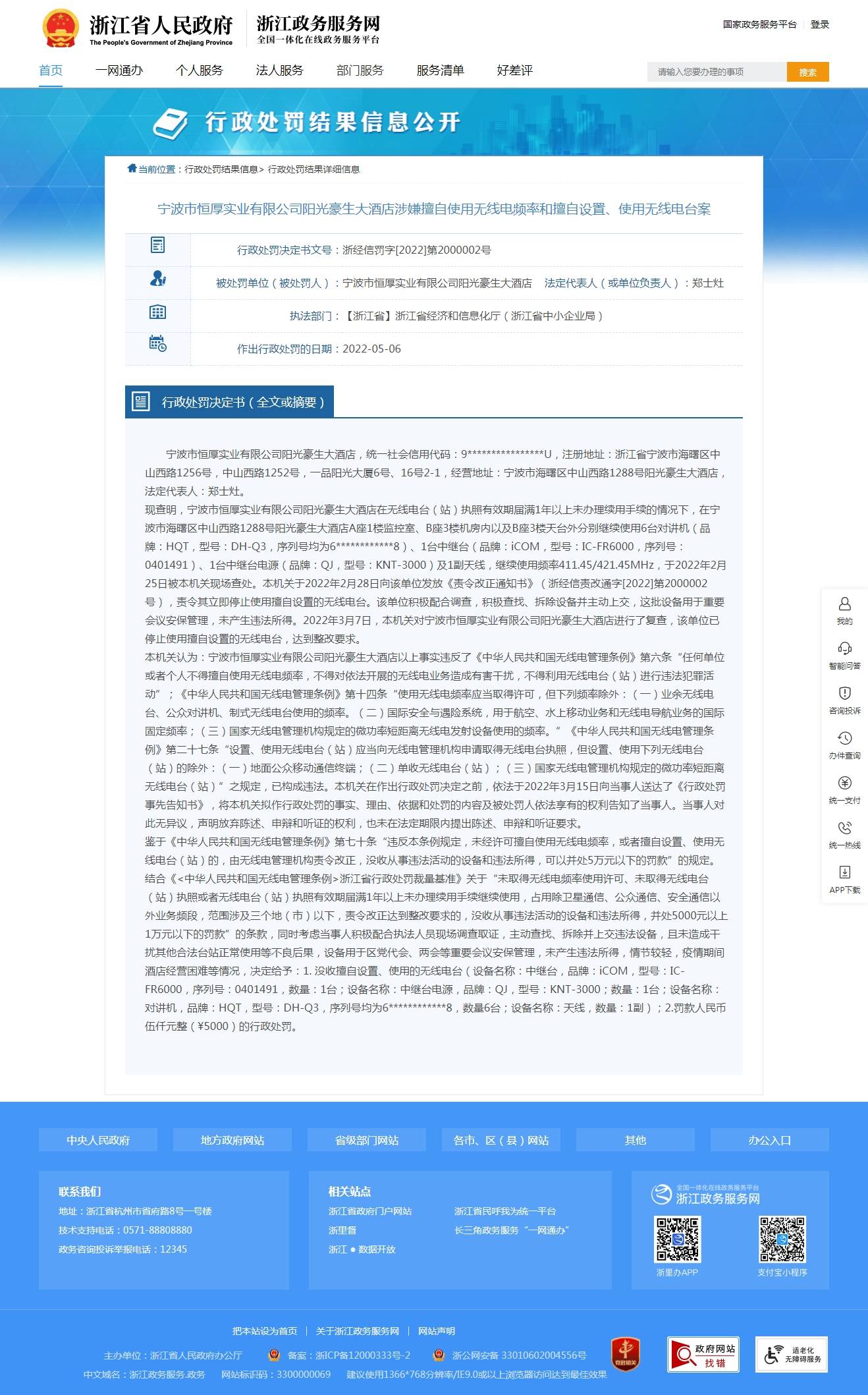Click the 行政处罚决定书(全文或摘要) section tab

coord(229,401)
